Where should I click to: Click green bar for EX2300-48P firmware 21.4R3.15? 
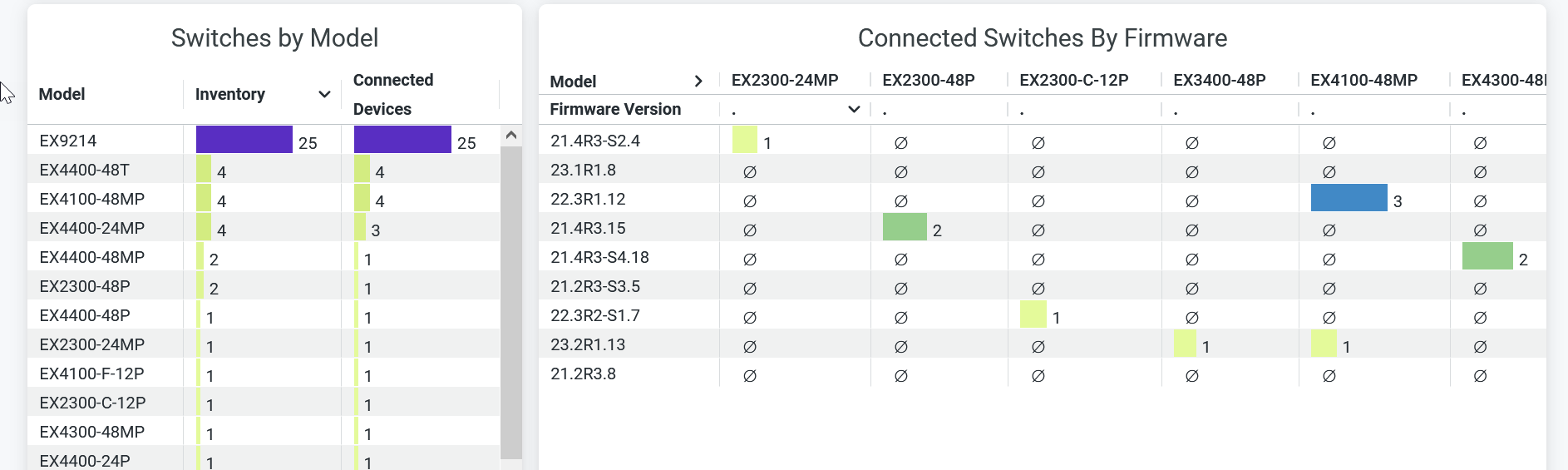click(904, 227)
